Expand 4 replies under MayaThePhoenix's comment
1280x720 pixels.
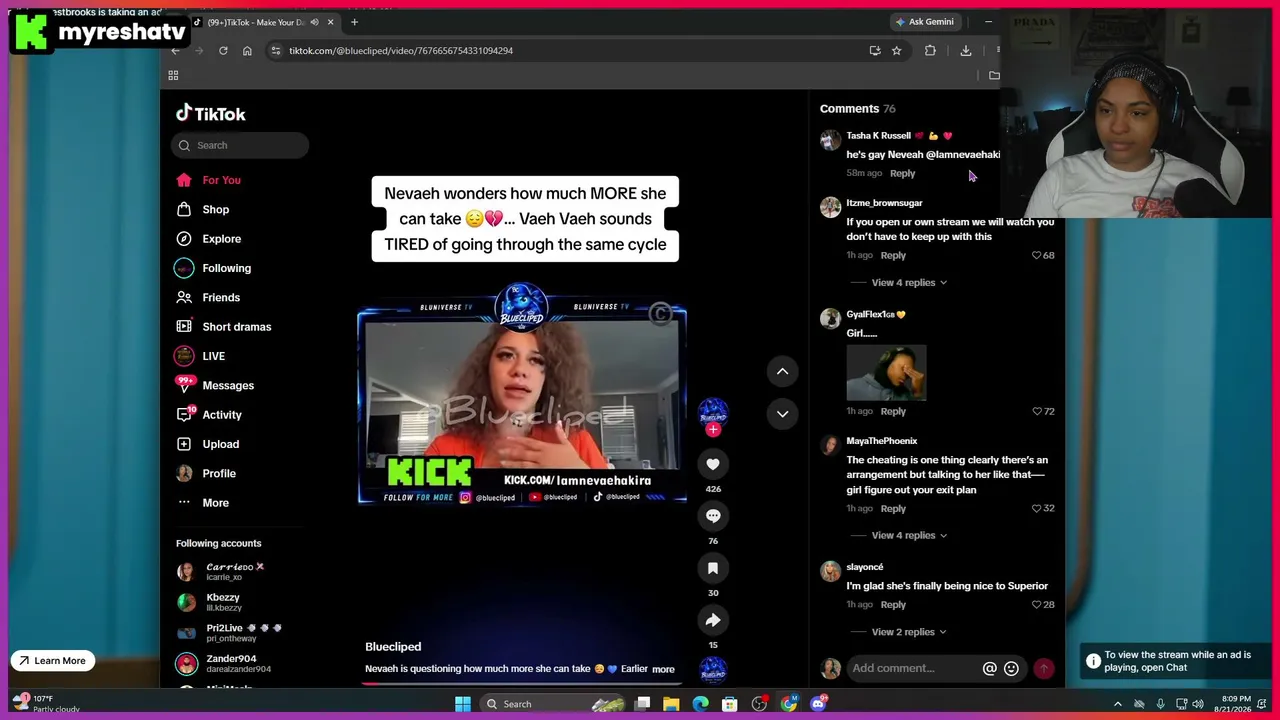click(909, 535)
